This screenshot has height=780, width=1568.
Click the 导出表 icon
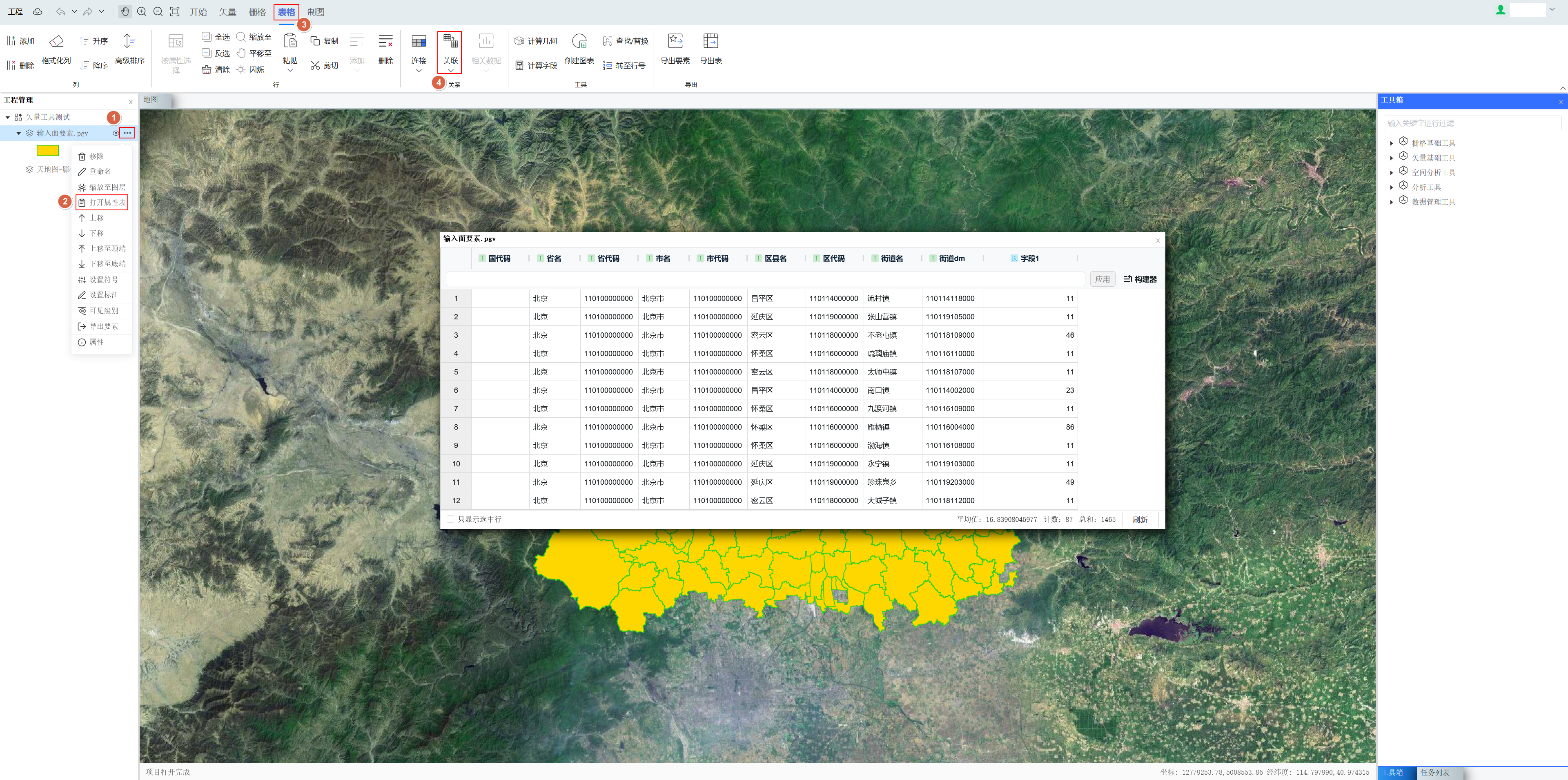[710, 41]
